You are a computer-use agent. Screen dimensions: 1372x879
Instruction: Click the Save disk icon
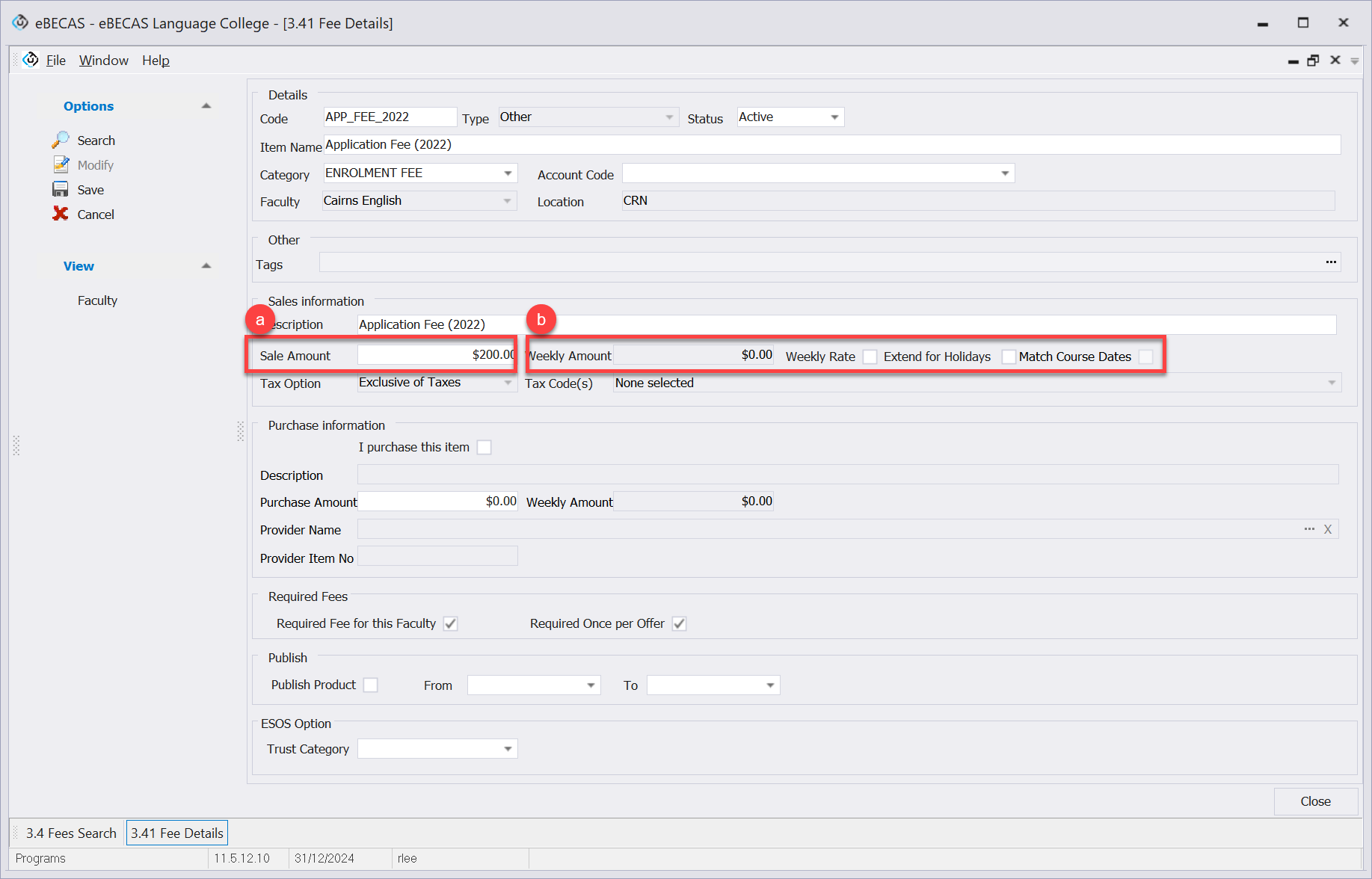click(61, 190)
